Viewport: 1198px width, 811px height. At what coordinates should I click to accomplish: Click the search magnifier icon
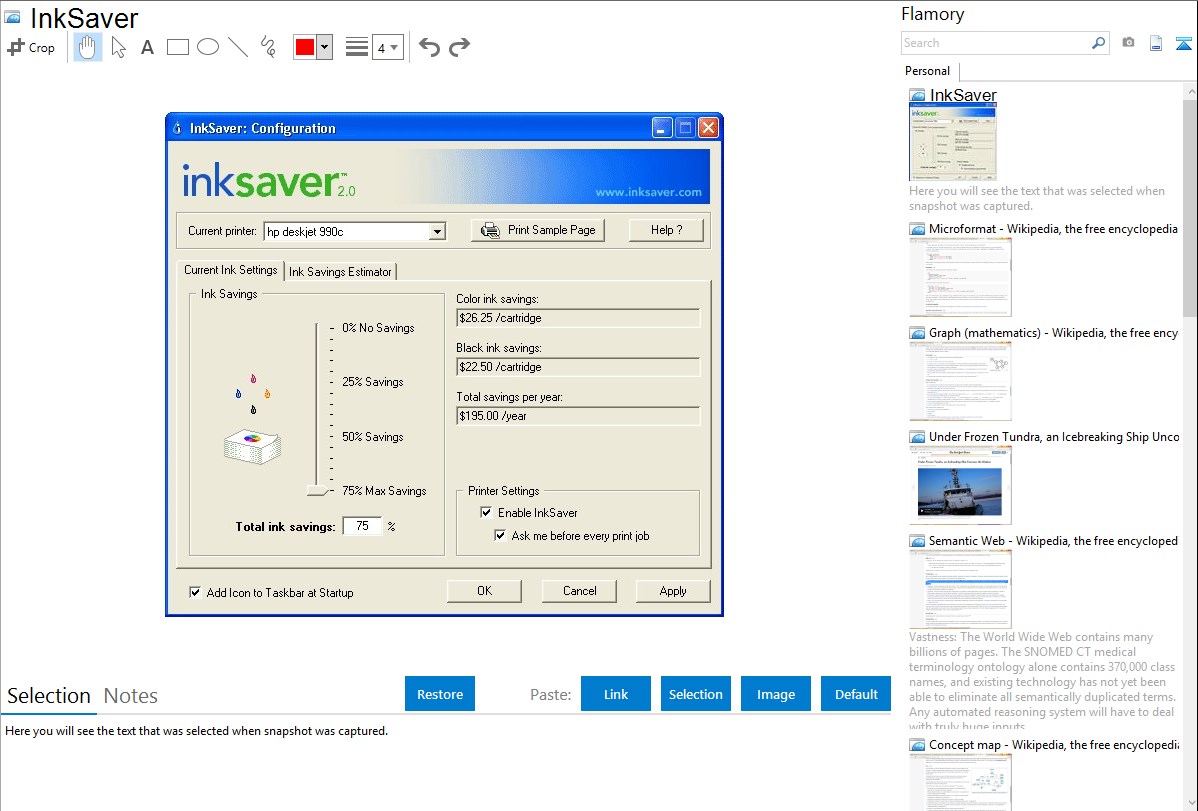click(1099, 43)
